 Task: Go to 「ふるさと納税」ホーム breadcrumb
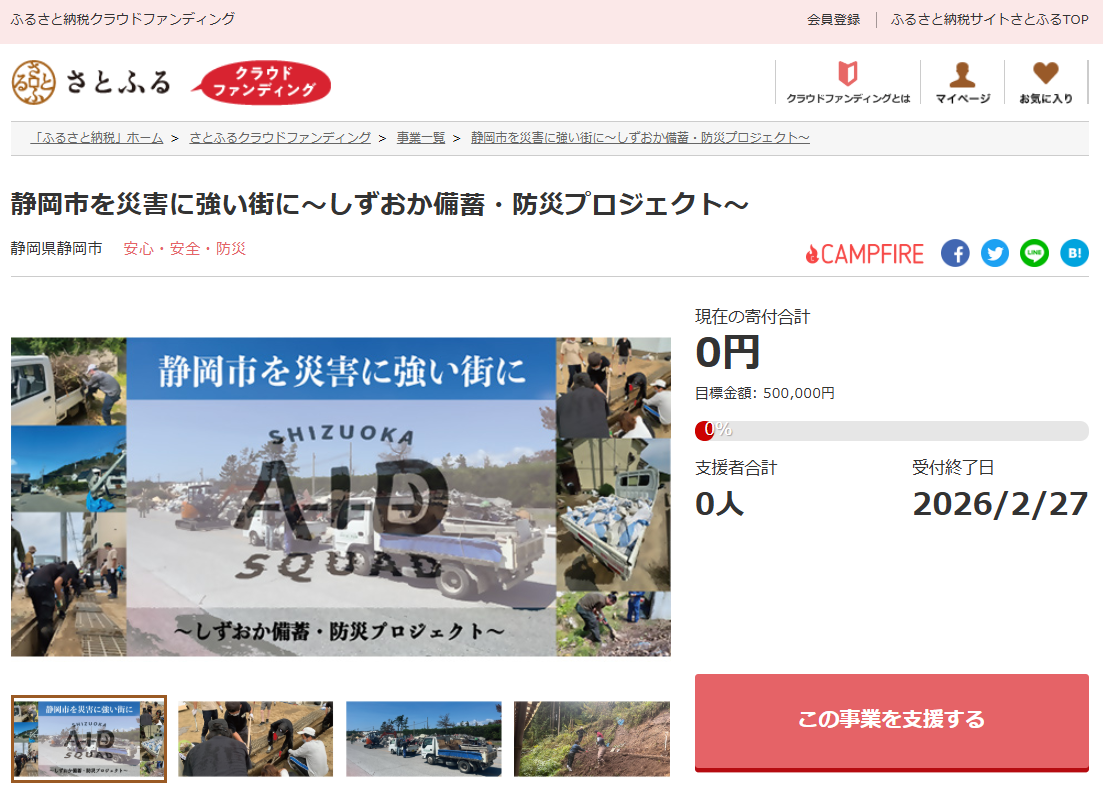coord(96,138)
